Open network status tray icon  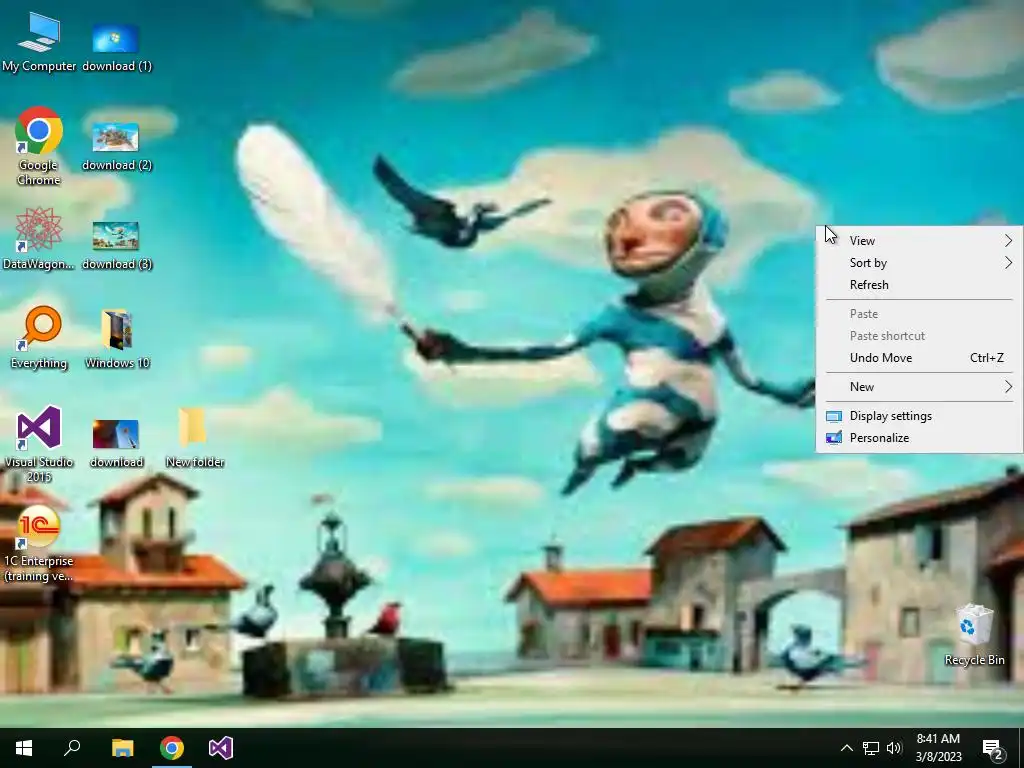click(871, 748)
